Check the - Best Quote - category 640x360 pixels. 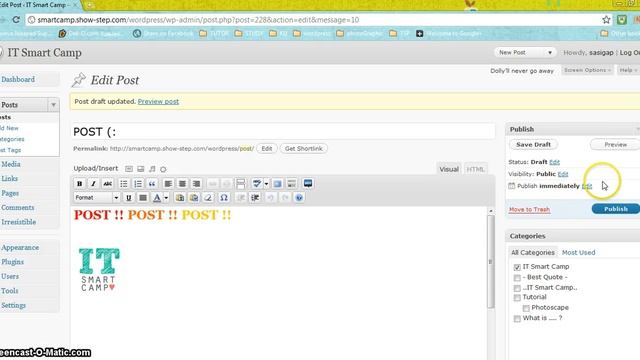point(517,278)
